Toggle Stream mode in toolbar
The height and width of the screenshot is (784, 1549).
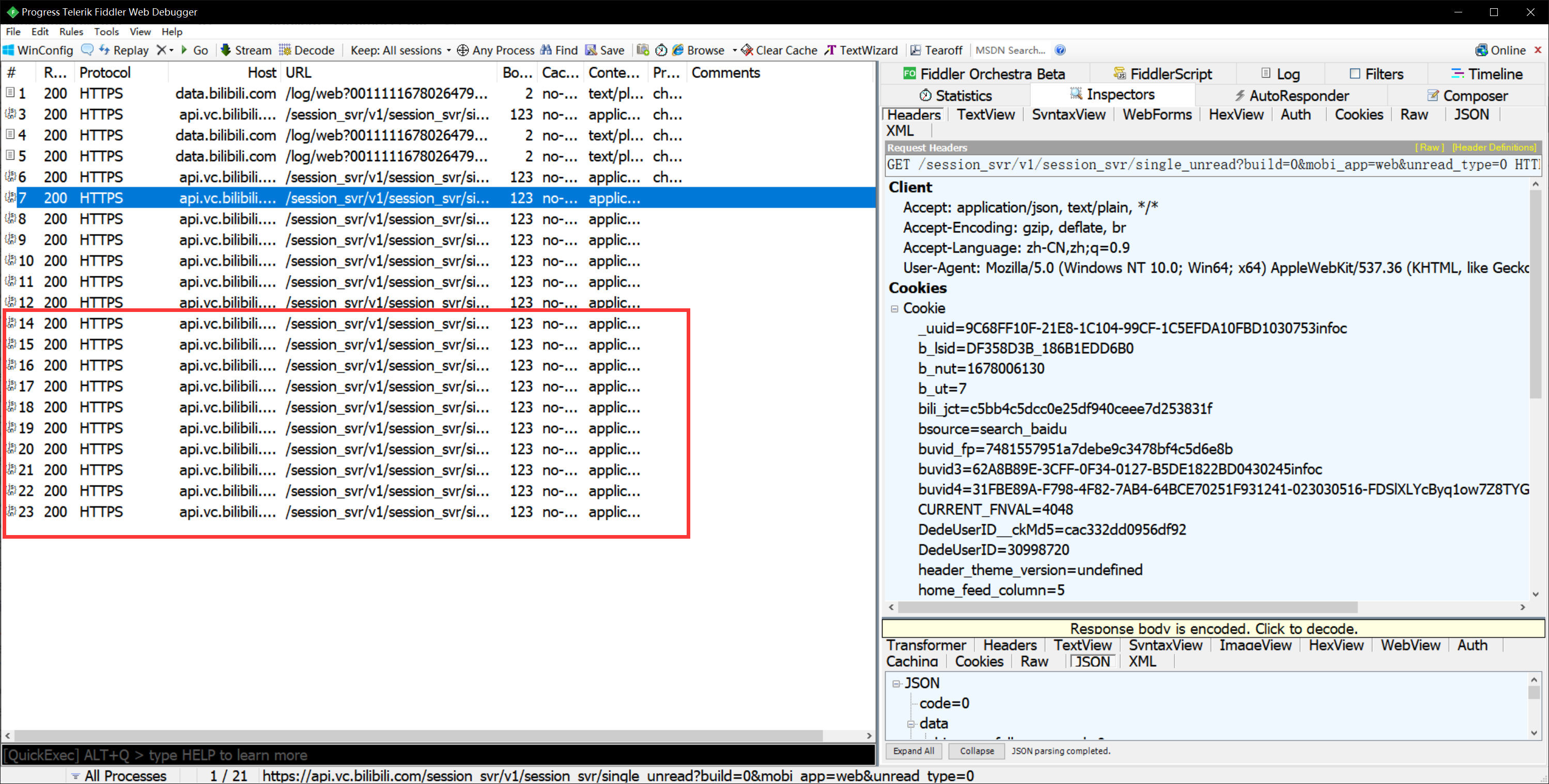(246, 51)
